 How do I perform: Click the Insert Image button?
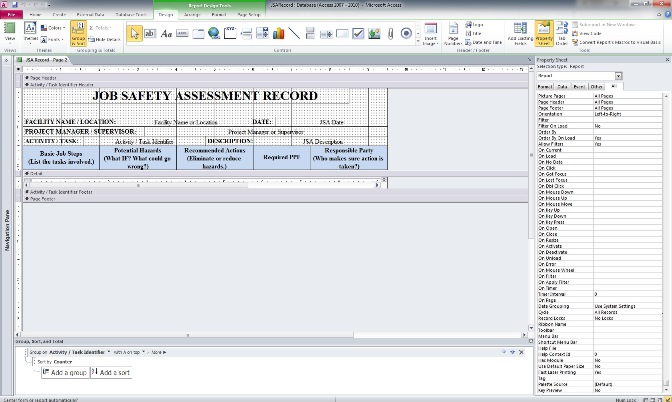[x=430, y=34]
